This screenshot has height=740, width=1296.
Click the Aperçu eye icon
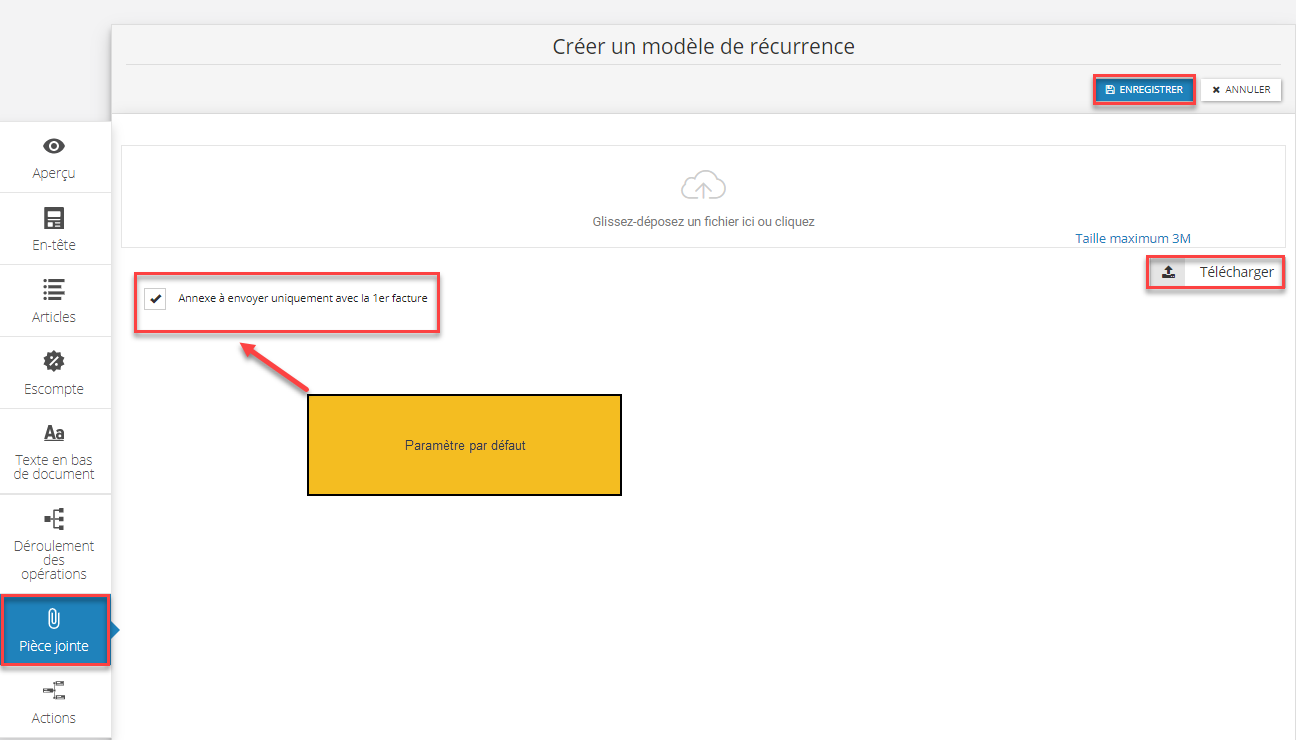(x=54, y=146)
